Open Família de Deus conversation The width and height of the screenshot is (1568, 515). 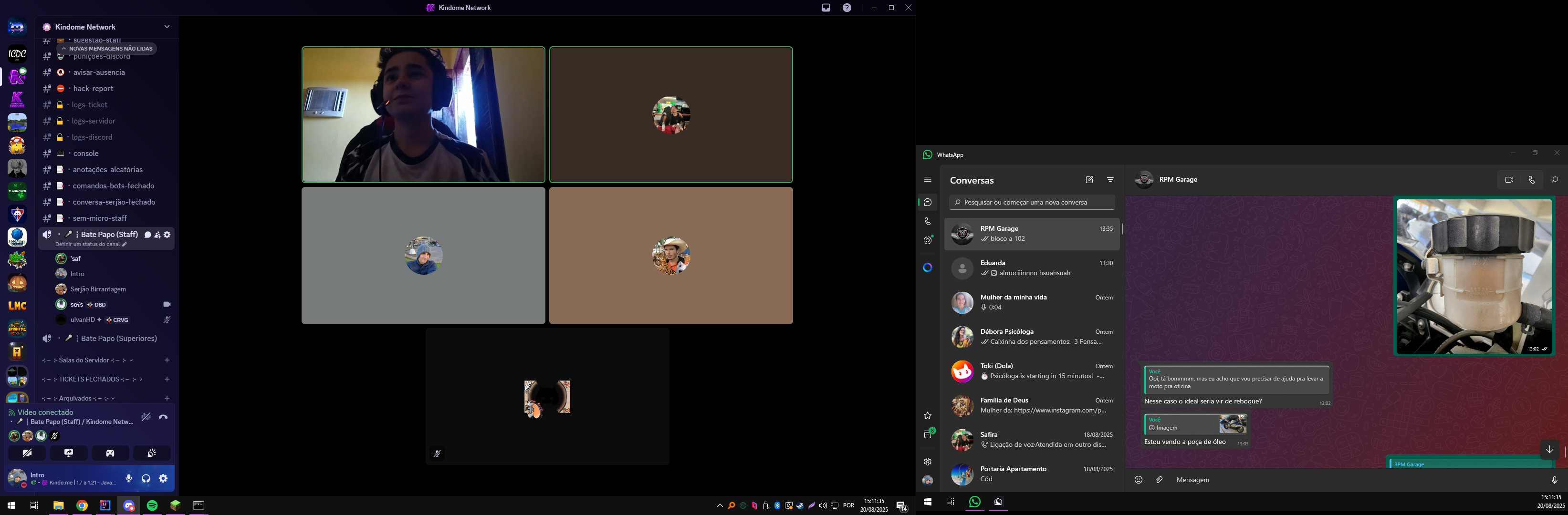tap(1032, 405)
